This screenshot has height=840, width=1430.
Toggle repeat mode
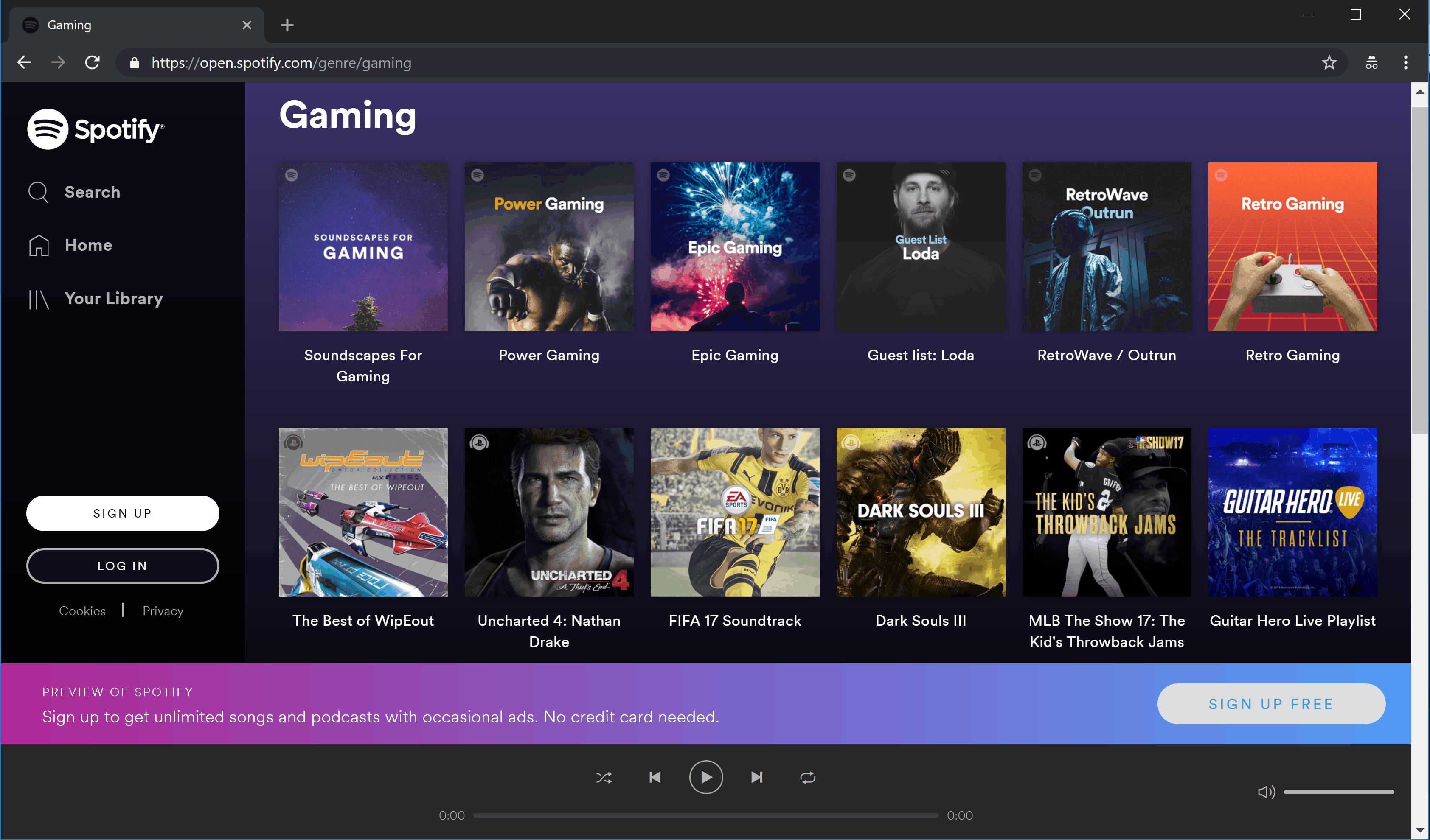[x=808, y=778]
